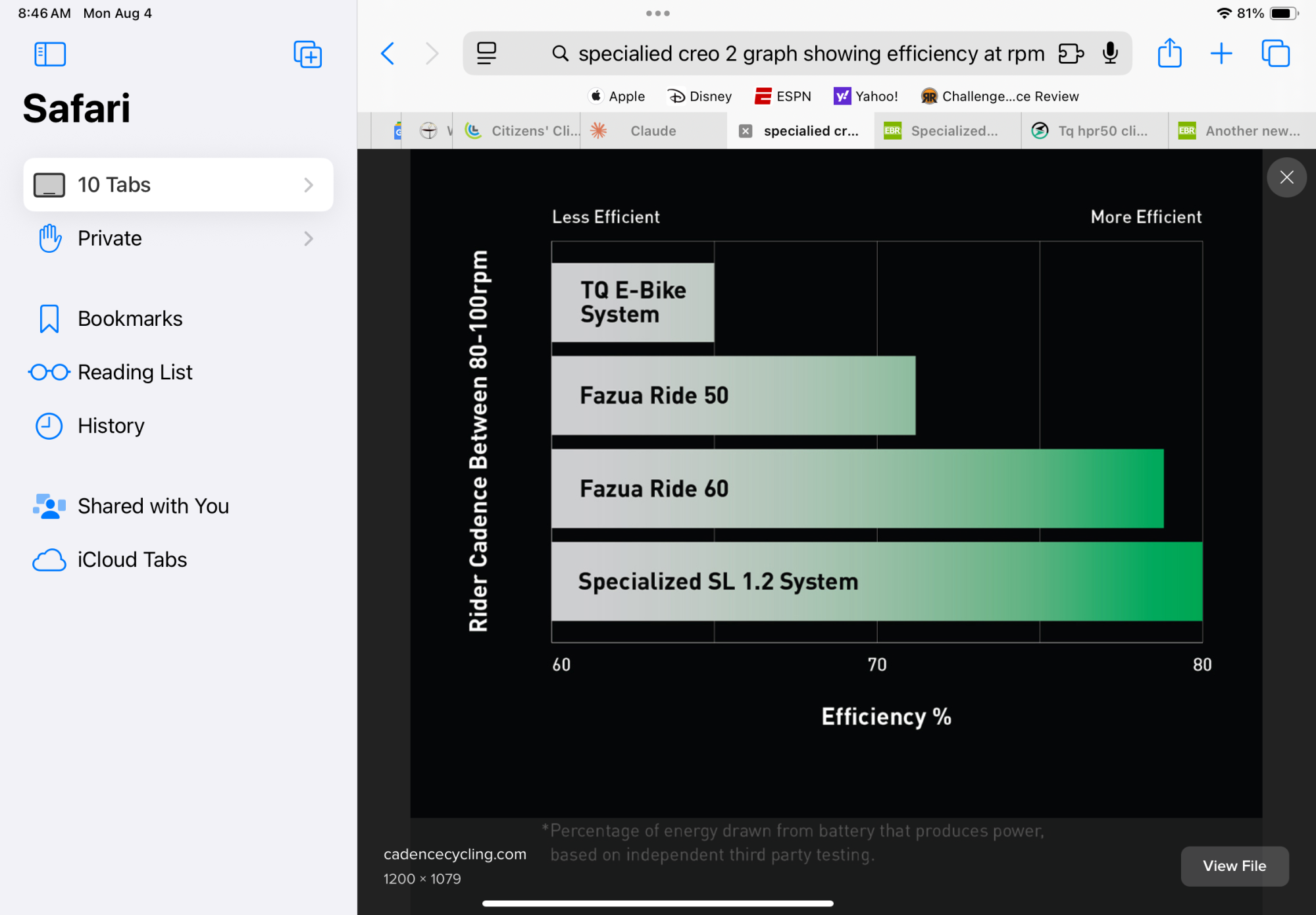Tap the microphone dictation icon
The image size is (1316, 915).
tap(1110, 53)
